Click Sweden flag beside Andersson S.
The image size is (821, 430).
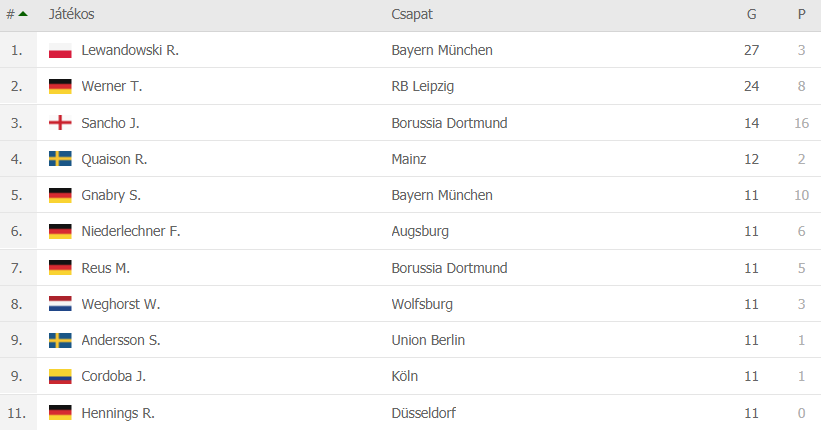(60, 340)
